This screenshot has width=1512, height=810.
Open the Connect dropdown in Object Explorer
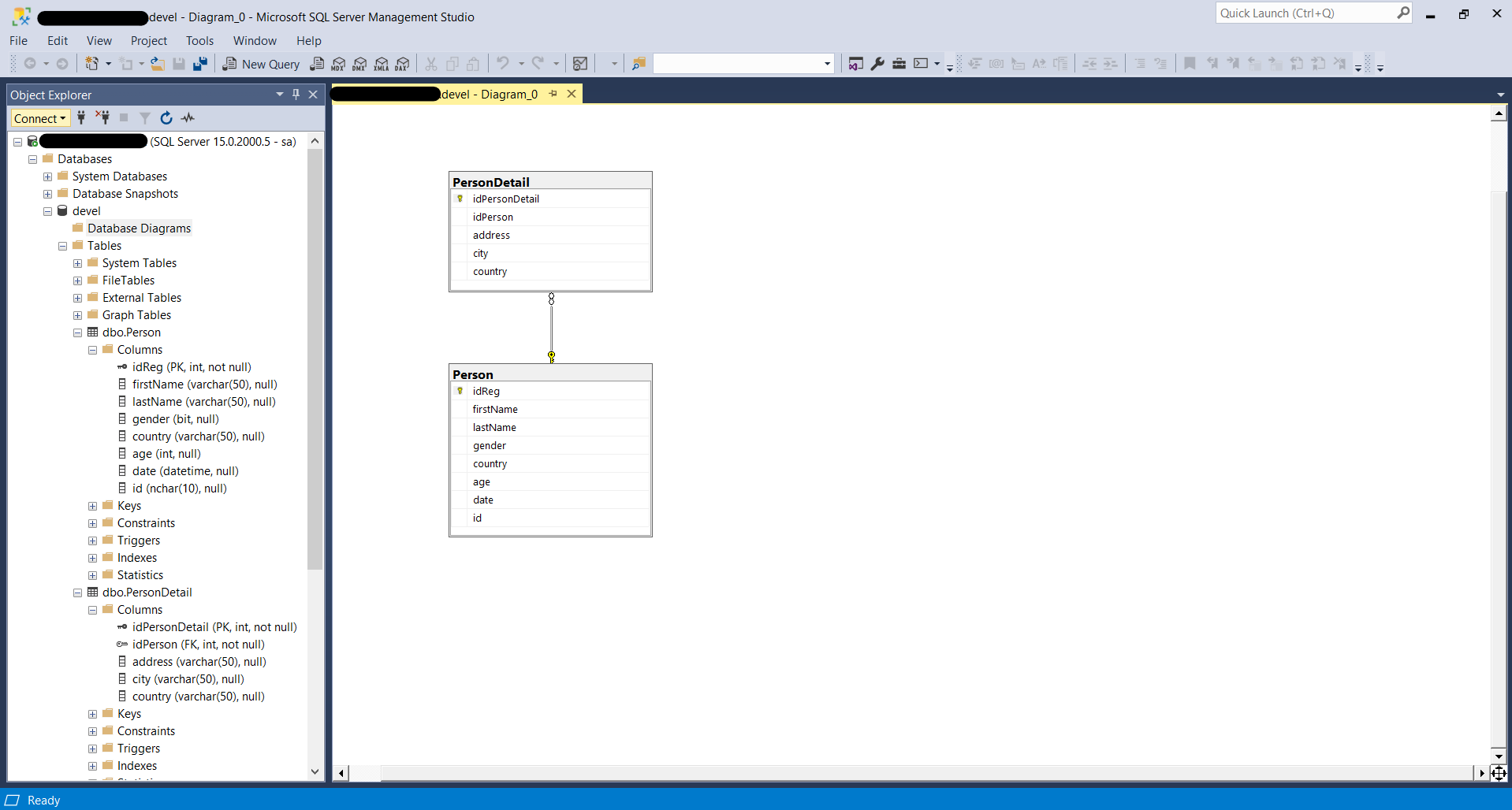point(40,118)
